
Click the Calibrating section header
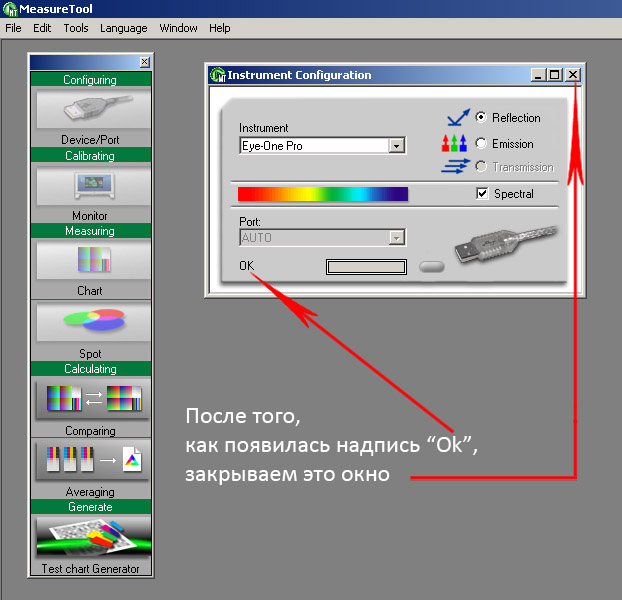coord(90,155)
